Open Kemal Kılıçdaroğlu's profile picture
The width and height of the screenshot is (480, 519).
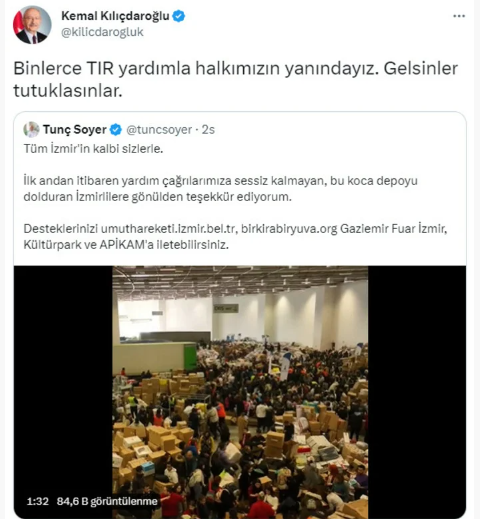pyautogui.click(x=32, y=24)
